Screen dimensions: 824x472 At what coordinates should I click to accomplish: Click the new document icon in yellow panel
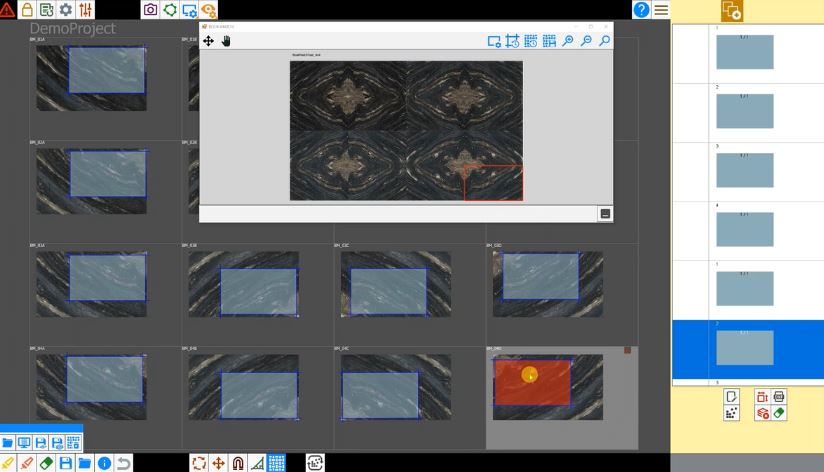(x=731, y=397)
